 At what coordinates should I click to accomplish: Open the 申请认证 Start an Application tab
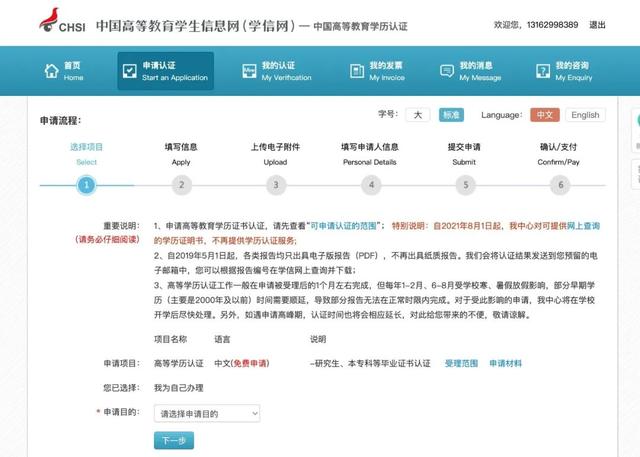166,71
